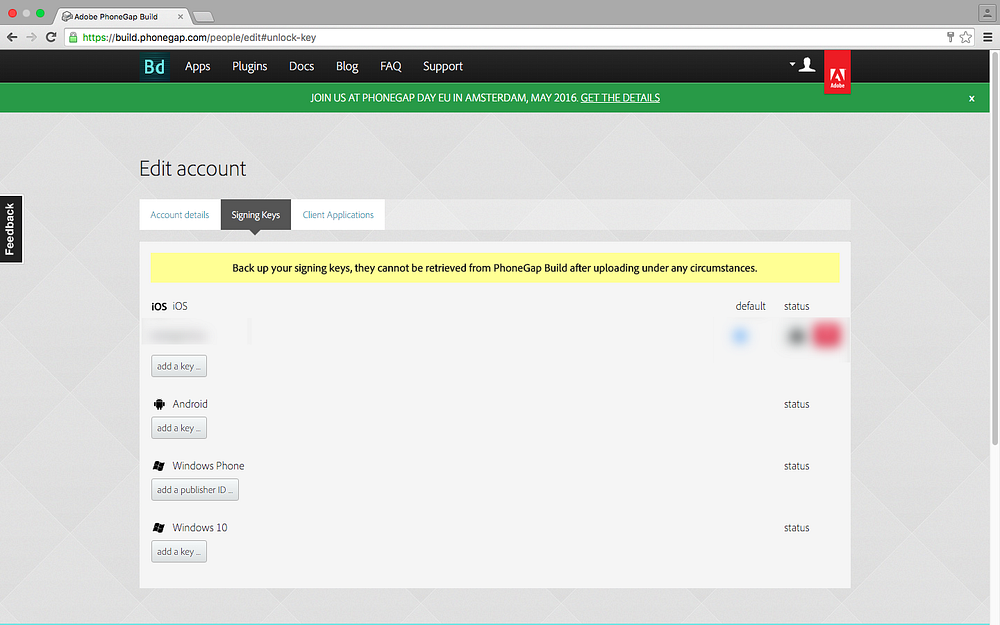Screen dimensions: 1000x625
Task: Open the Chrome hamburger menu
Action: point(987,37)
